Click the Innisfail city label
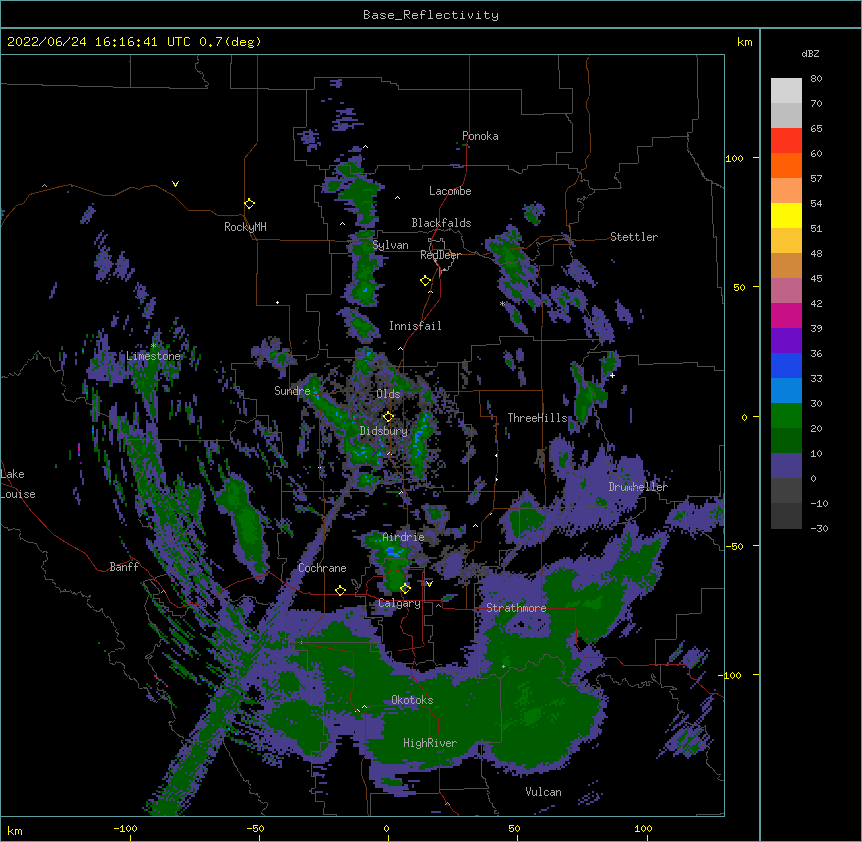862x842 pixels. 415,326
